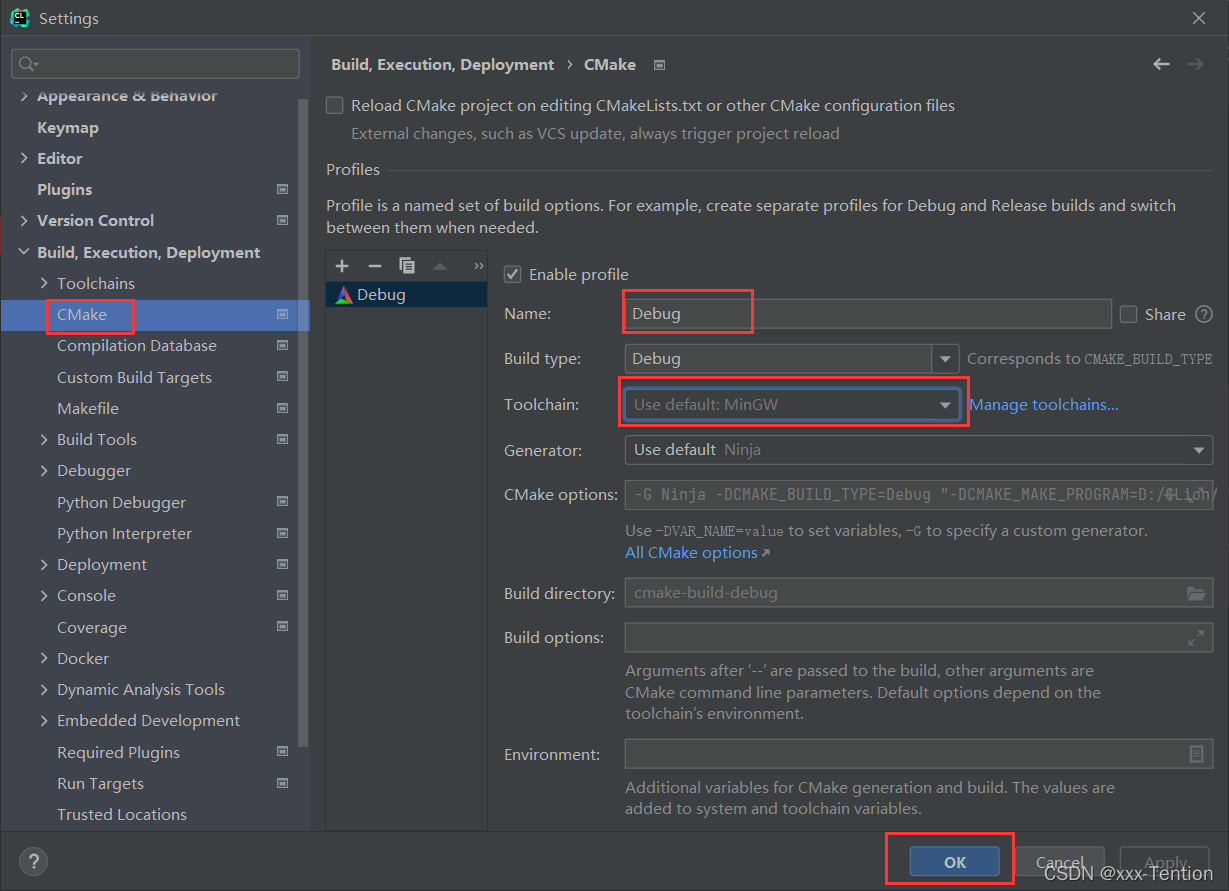
Task: Select Compilation Database in the sidebar
Action: [137, 346]
